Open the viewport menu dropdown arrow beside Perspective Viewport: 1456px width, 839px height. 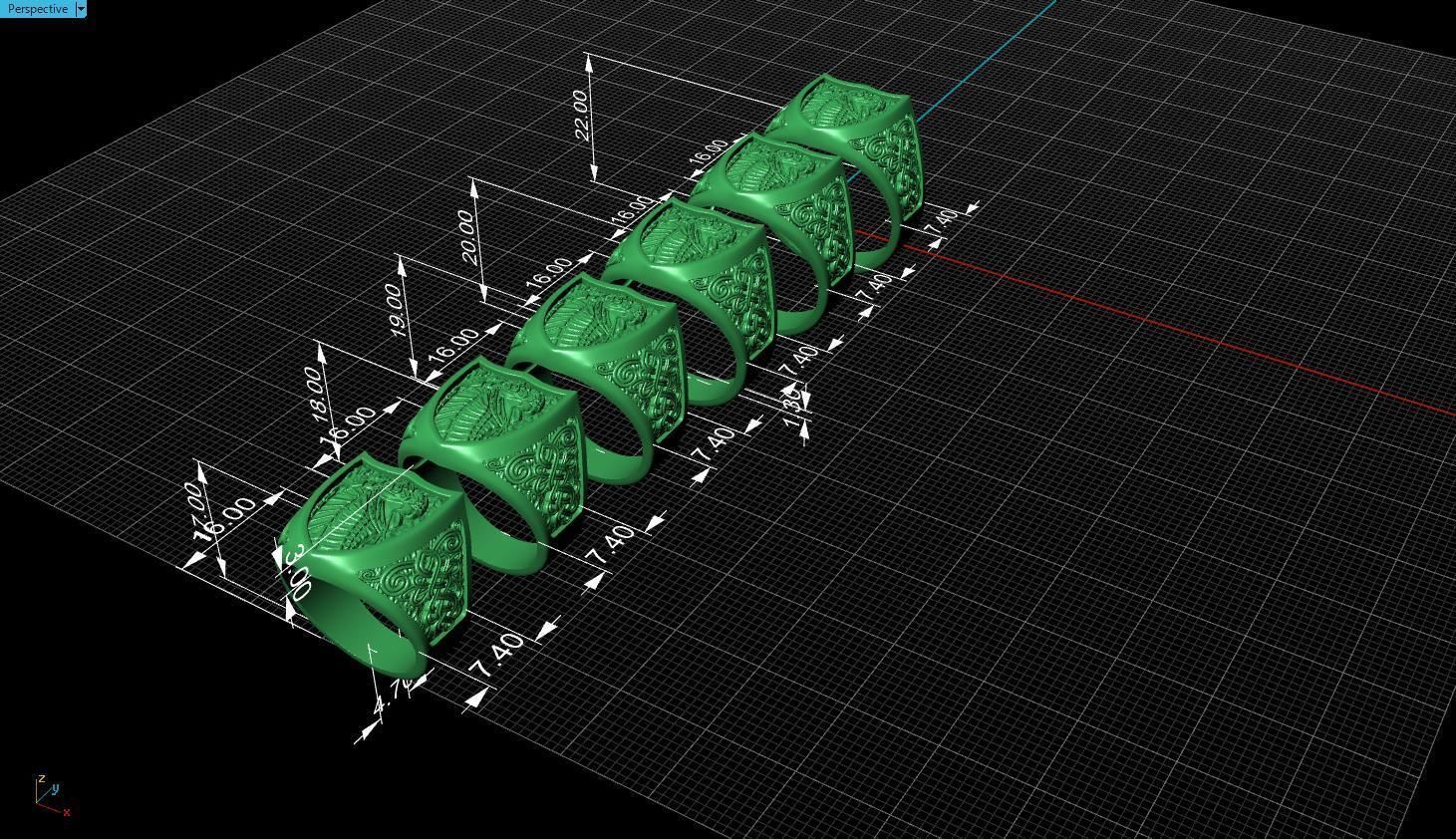pos(81,9)
